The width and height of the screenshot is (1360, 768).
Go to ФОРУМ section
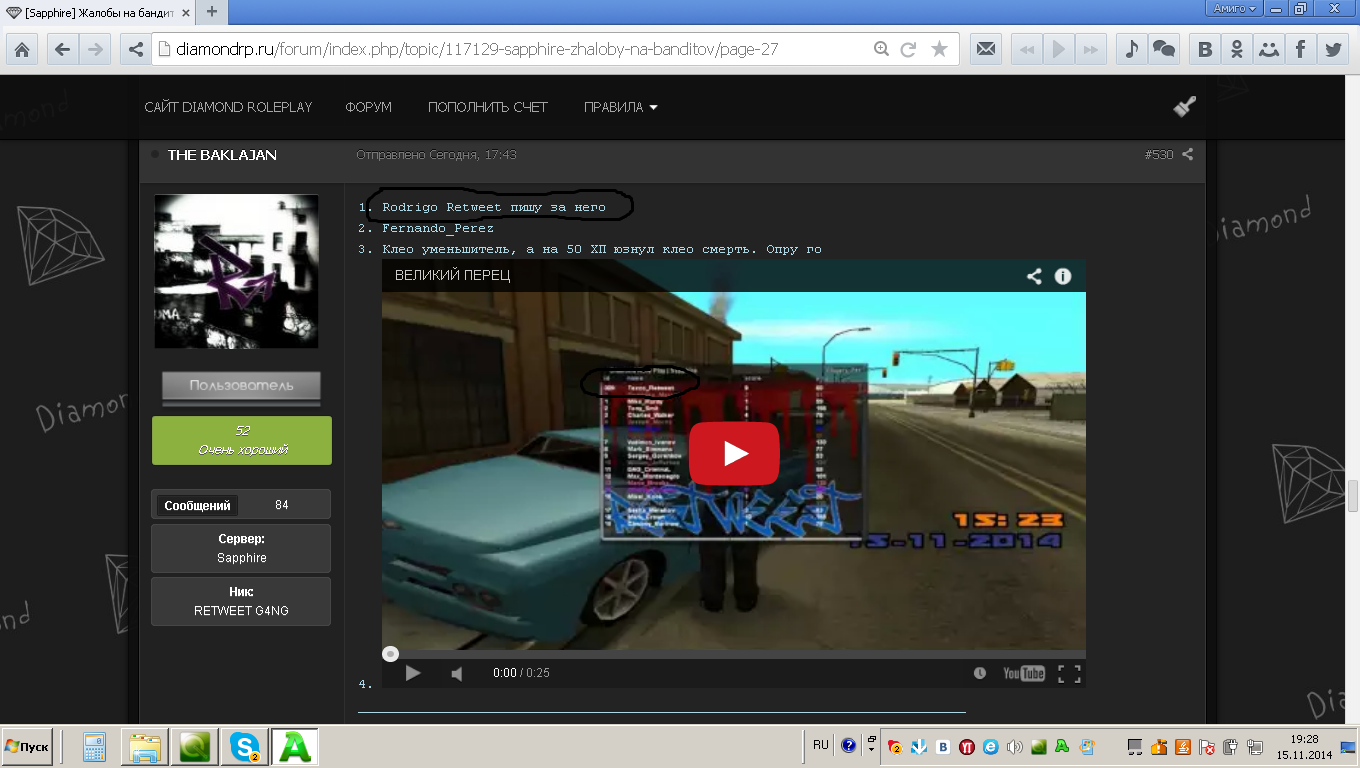368,107
